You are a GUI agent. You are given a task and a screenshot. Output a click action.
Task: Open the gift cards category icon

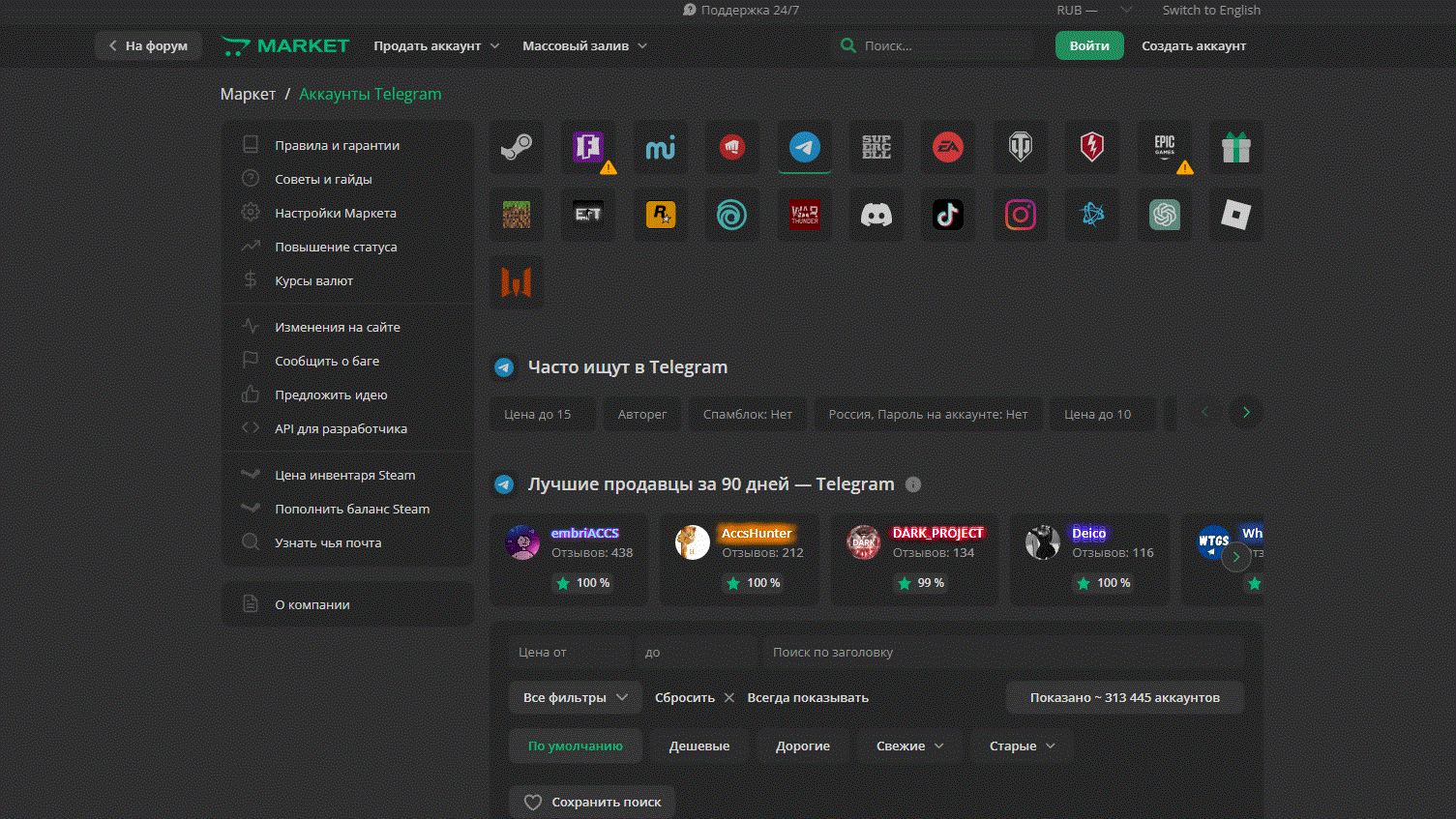pyautogui.click(x=1236, y=147)
